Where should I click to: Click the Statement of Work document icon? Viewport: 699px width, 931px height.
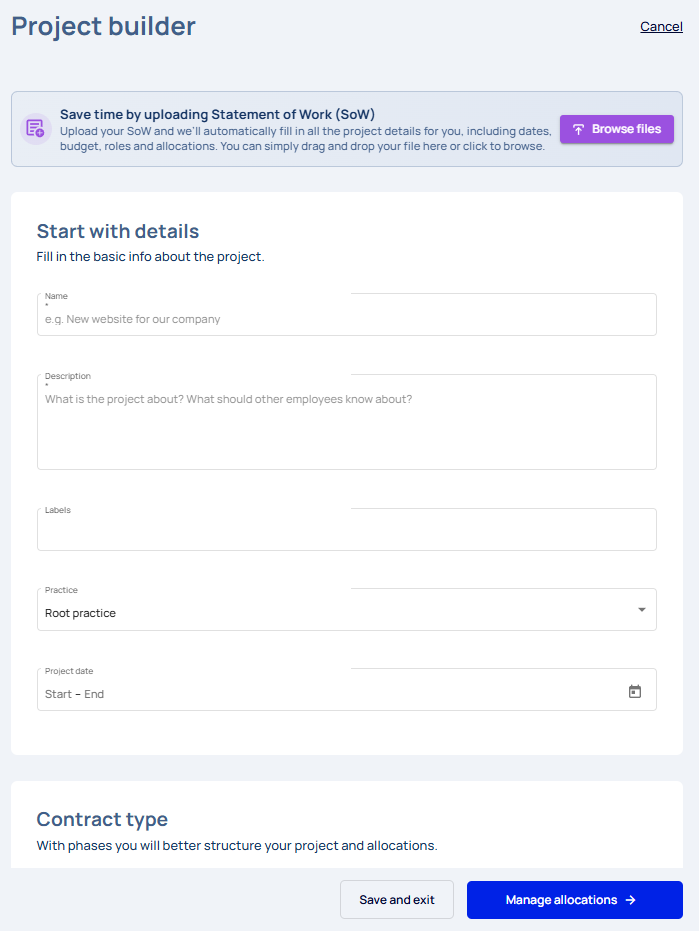pyautogui.click(x=36, y=129)
